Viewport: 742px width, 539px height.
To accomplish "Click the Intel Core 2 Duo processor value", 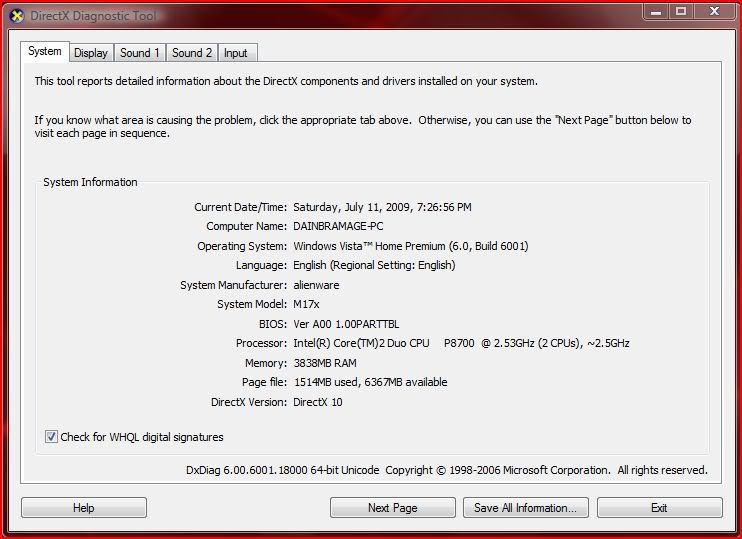I will [461, 343].
